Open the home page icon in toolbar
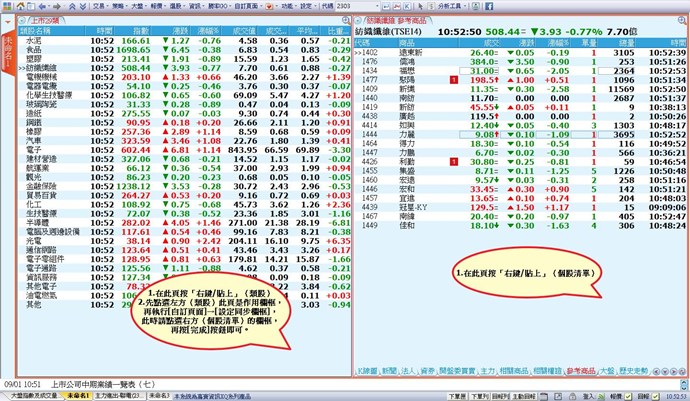The height and width of the screenshot is (401, 690). coord(20,6)
